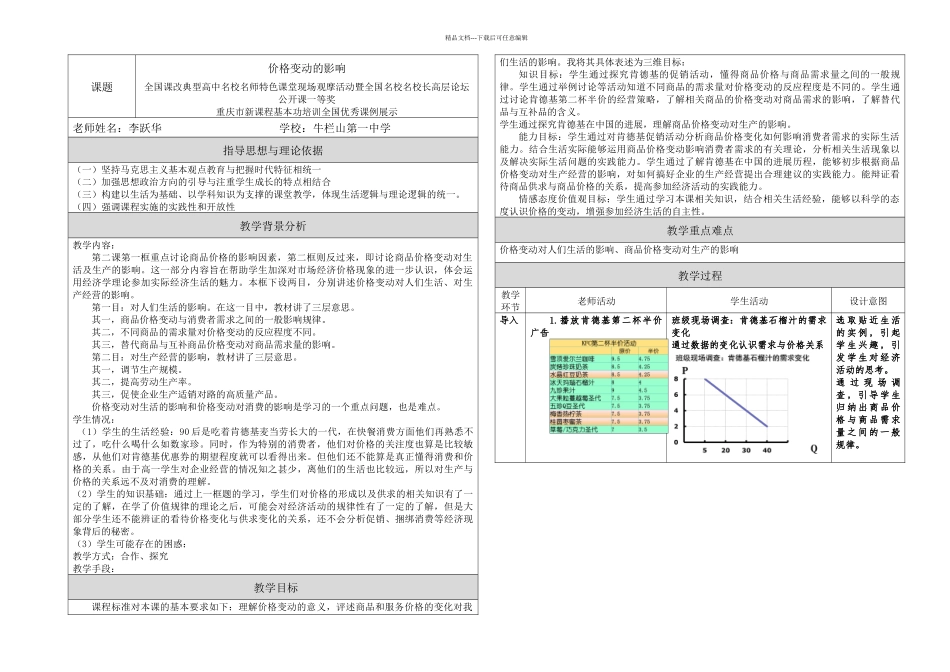
Task: Click text 班级现场调查：肯德基石榴汁的需求变化
Action: (x=749, y=326)
